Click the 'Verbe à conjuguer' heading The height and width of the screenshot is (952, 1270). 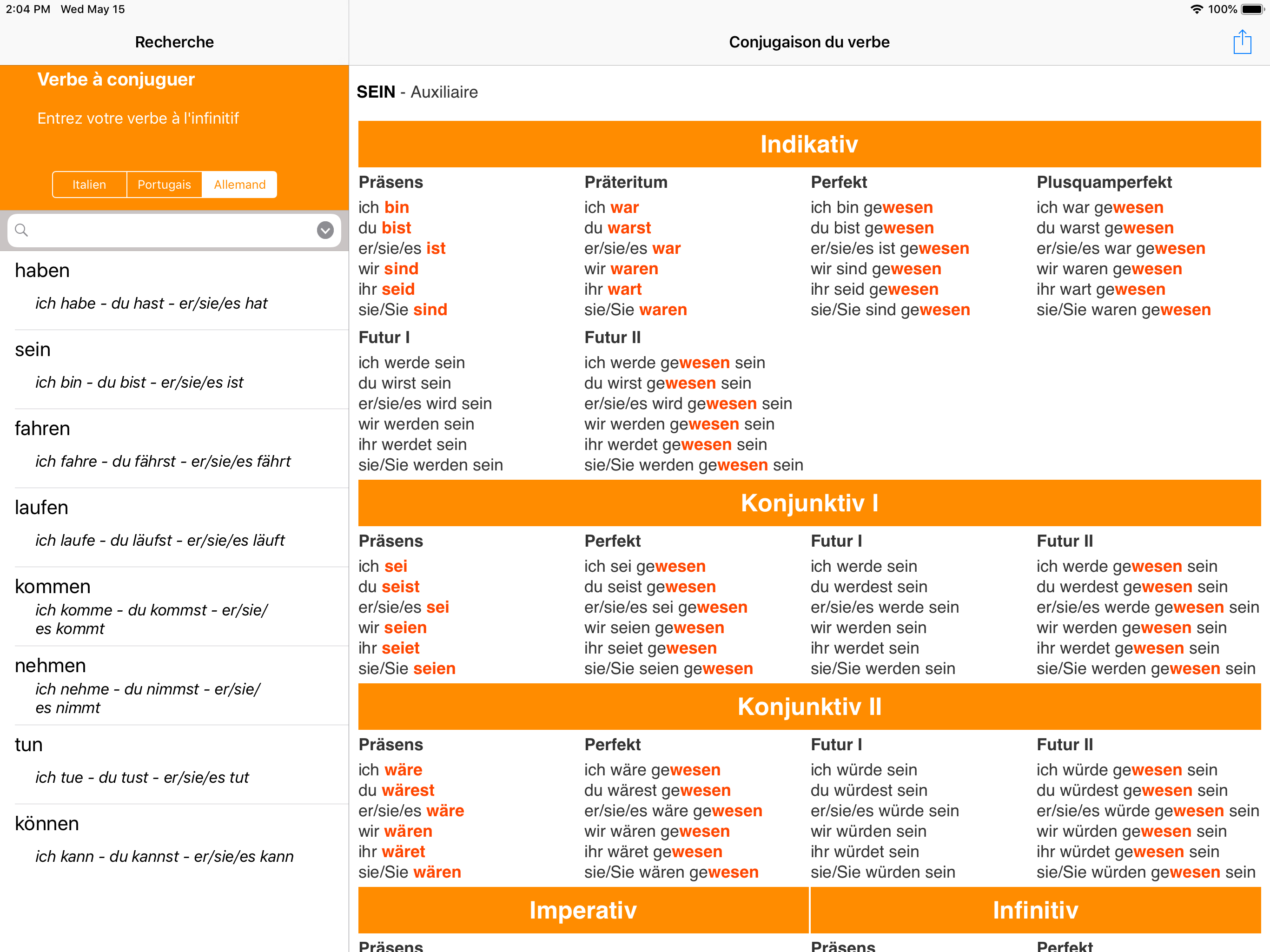(116, 79)
